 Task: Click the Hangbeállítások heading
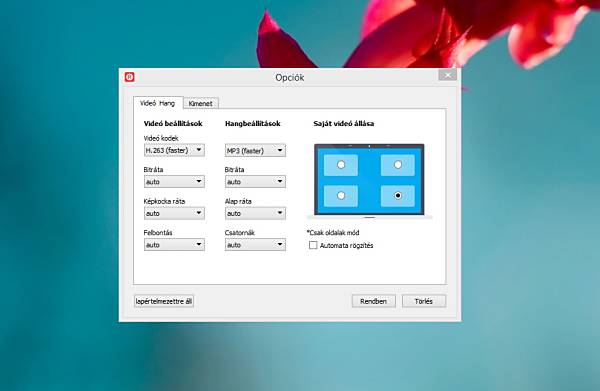(253, 124)
